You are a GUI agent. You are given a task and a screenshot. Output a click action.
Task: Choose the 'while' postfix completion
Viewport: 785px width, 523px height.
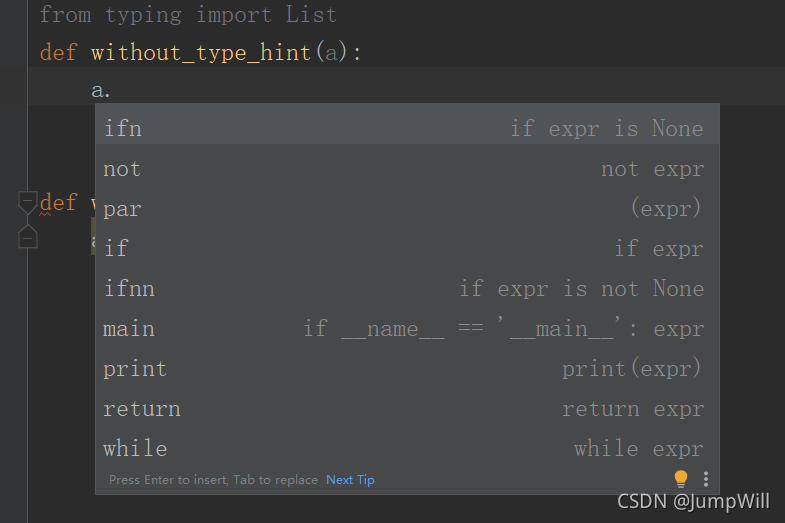click(x=407, y=448)
